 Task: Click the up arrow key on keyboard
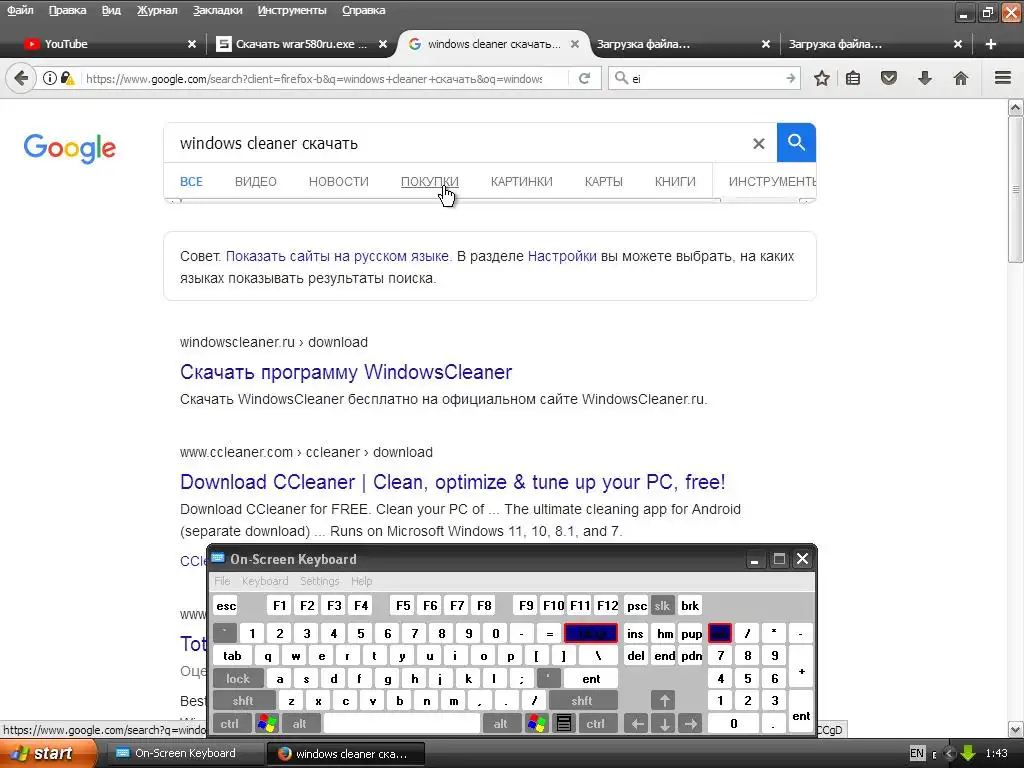(x=664, y=701)
